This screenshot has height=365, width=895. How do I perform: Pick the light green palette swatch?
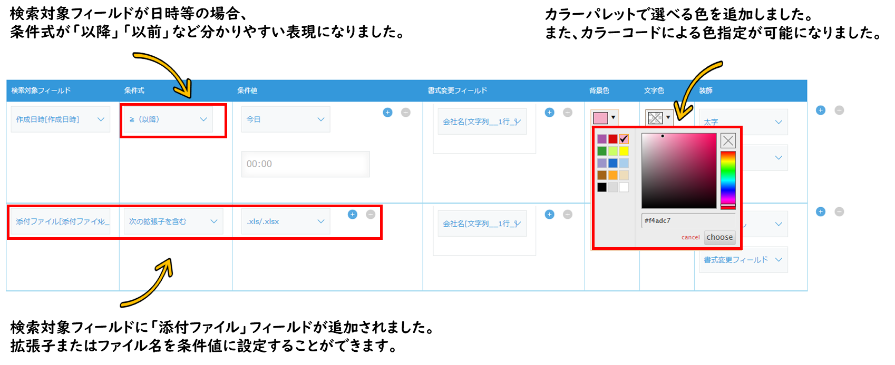[x=613, y=151]
